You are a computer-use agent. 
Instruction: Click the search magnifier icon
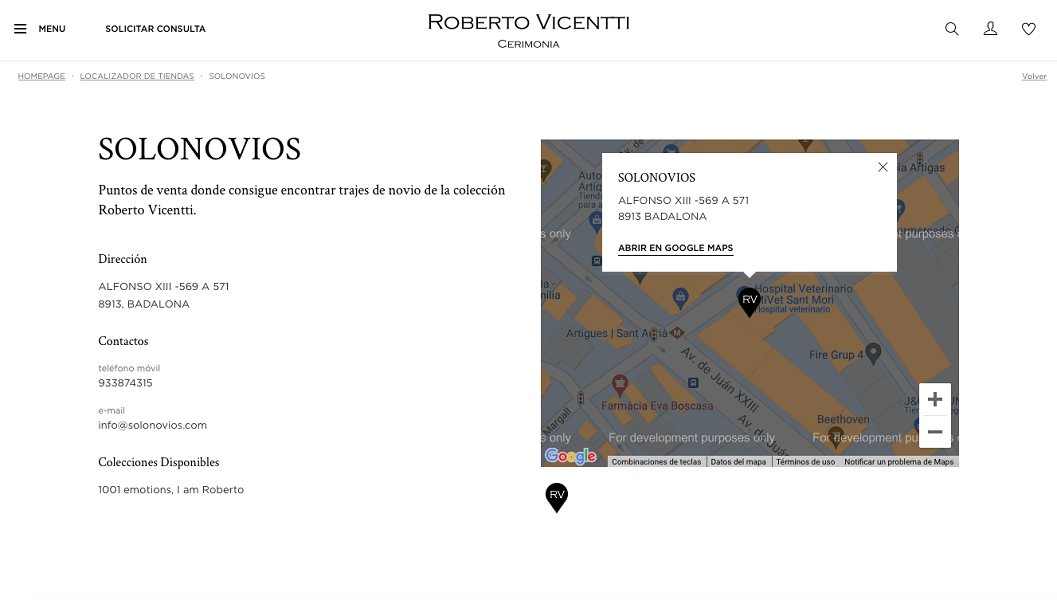click(952, 29)
